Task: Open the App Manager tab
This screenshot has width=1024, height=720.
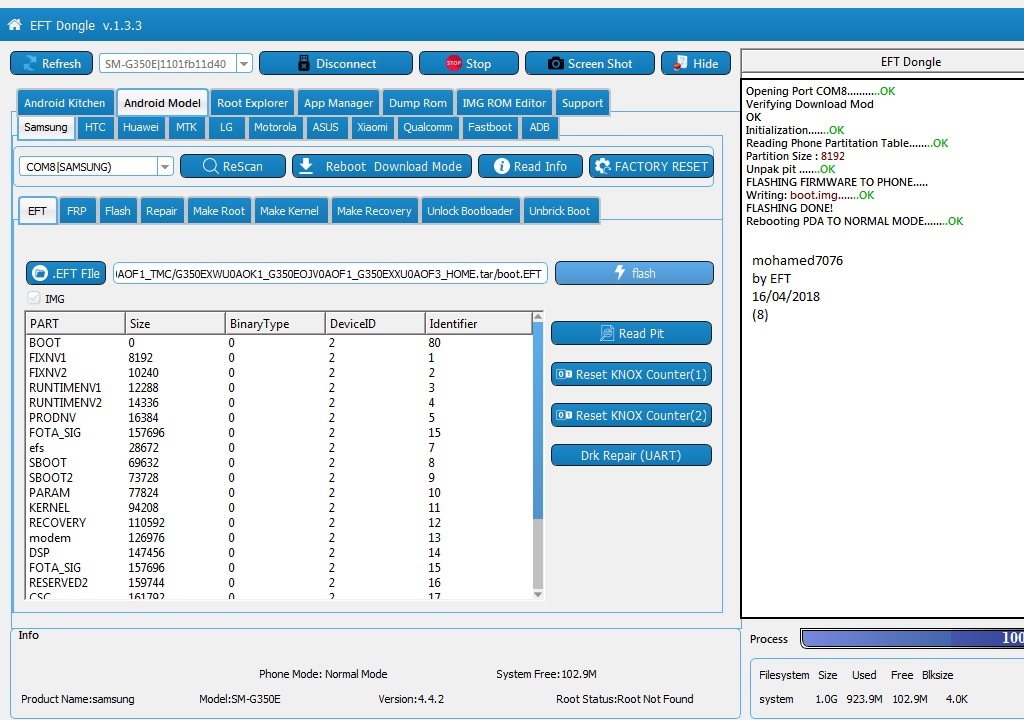Action: click(x=338, y=103)
